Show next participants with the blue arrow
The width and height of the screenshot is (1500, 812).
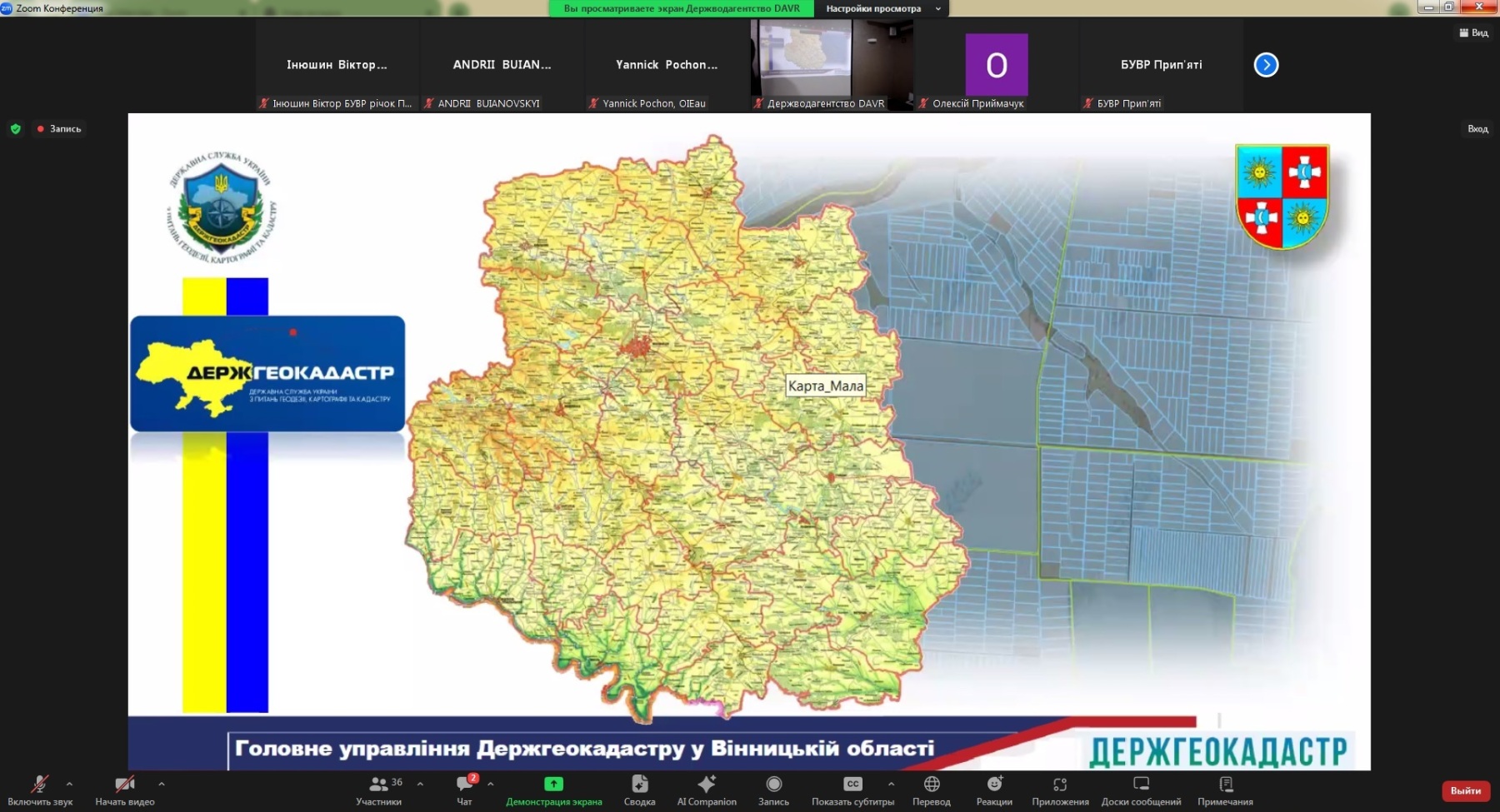[x=1266, y=65]
